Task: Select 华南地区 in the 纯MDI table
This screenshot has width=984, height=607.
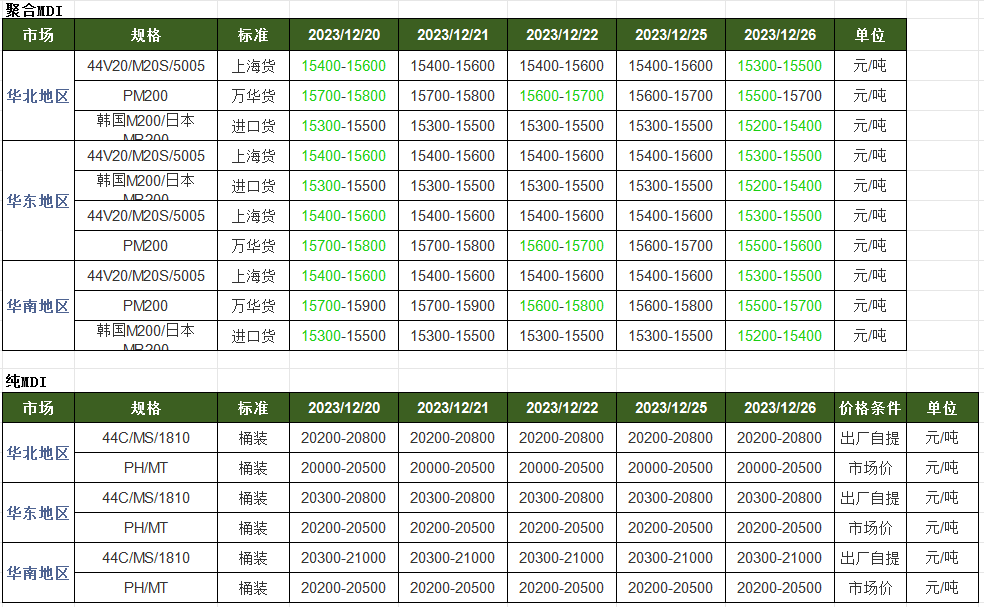Action: pos(38,573)
